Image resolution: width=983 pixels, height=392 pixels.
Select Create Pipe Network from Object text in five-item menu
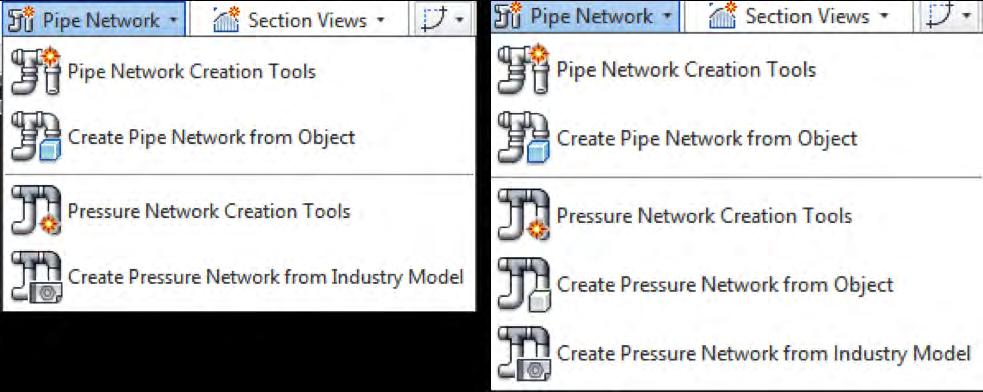707,139
